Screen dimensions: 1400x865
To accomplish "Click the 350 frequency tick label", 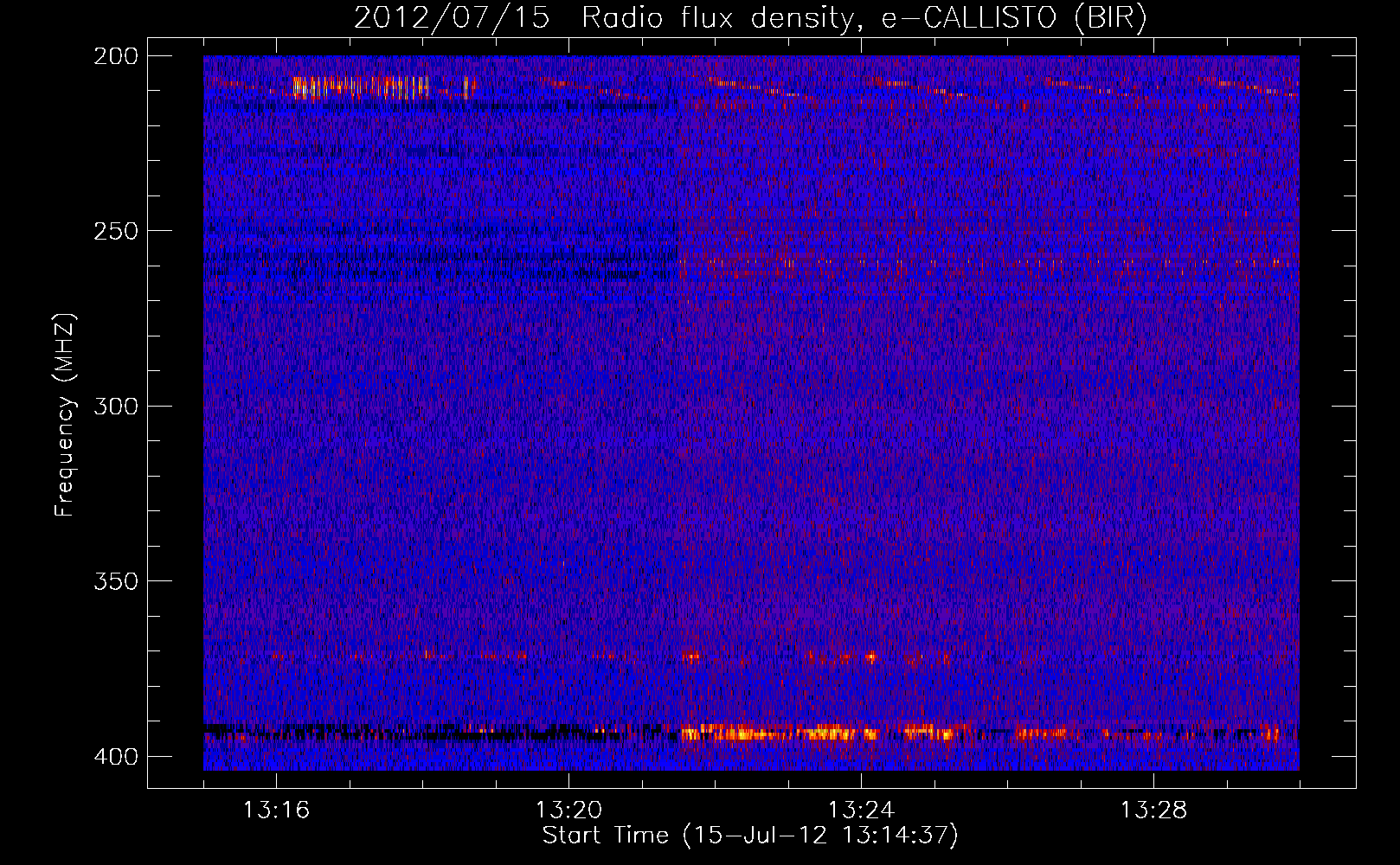I will (x=116, y=580).
